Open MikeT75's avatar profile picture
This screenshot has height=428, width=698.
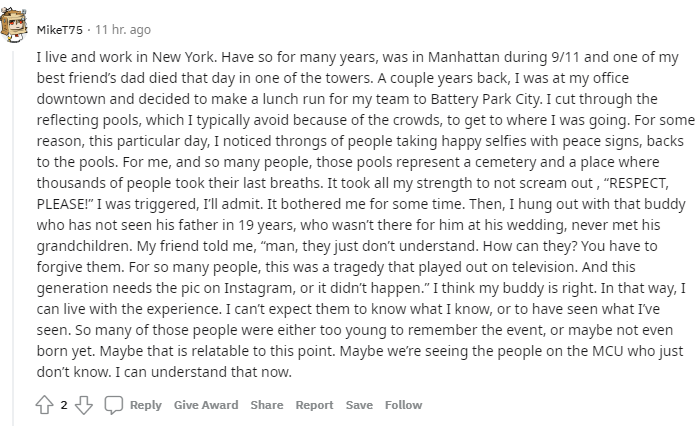(14, 25)
